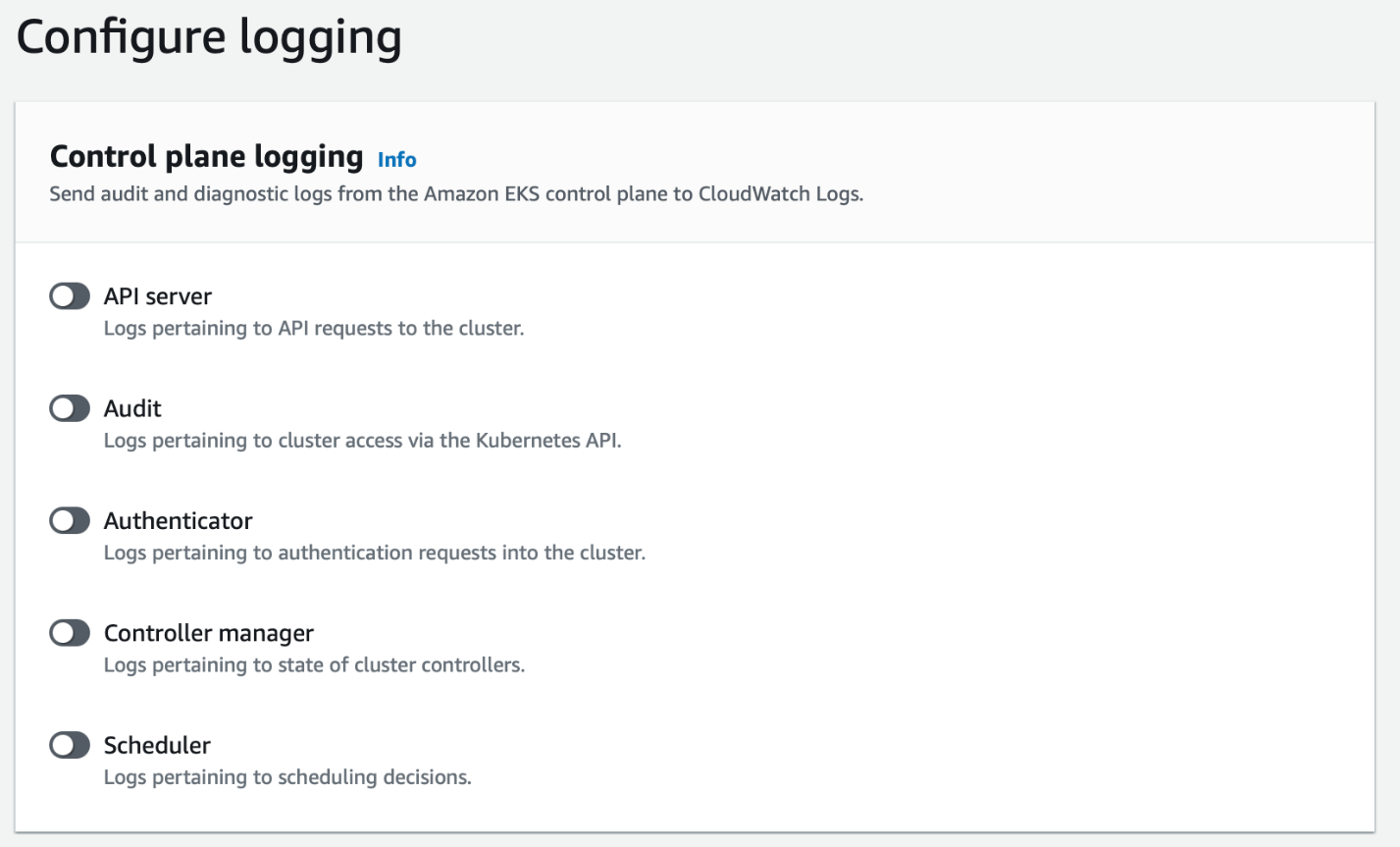This screenshot has height=847, width=1400.
Task: Switch on Controller manager logging toggle
Action: [x=70, y=633]
